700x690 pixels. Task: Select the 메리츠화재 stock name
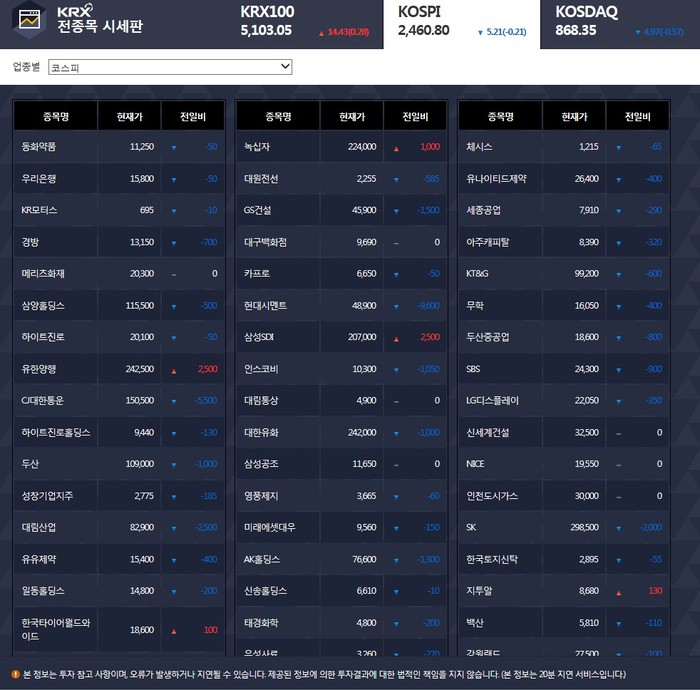click(x=43, y=274)
